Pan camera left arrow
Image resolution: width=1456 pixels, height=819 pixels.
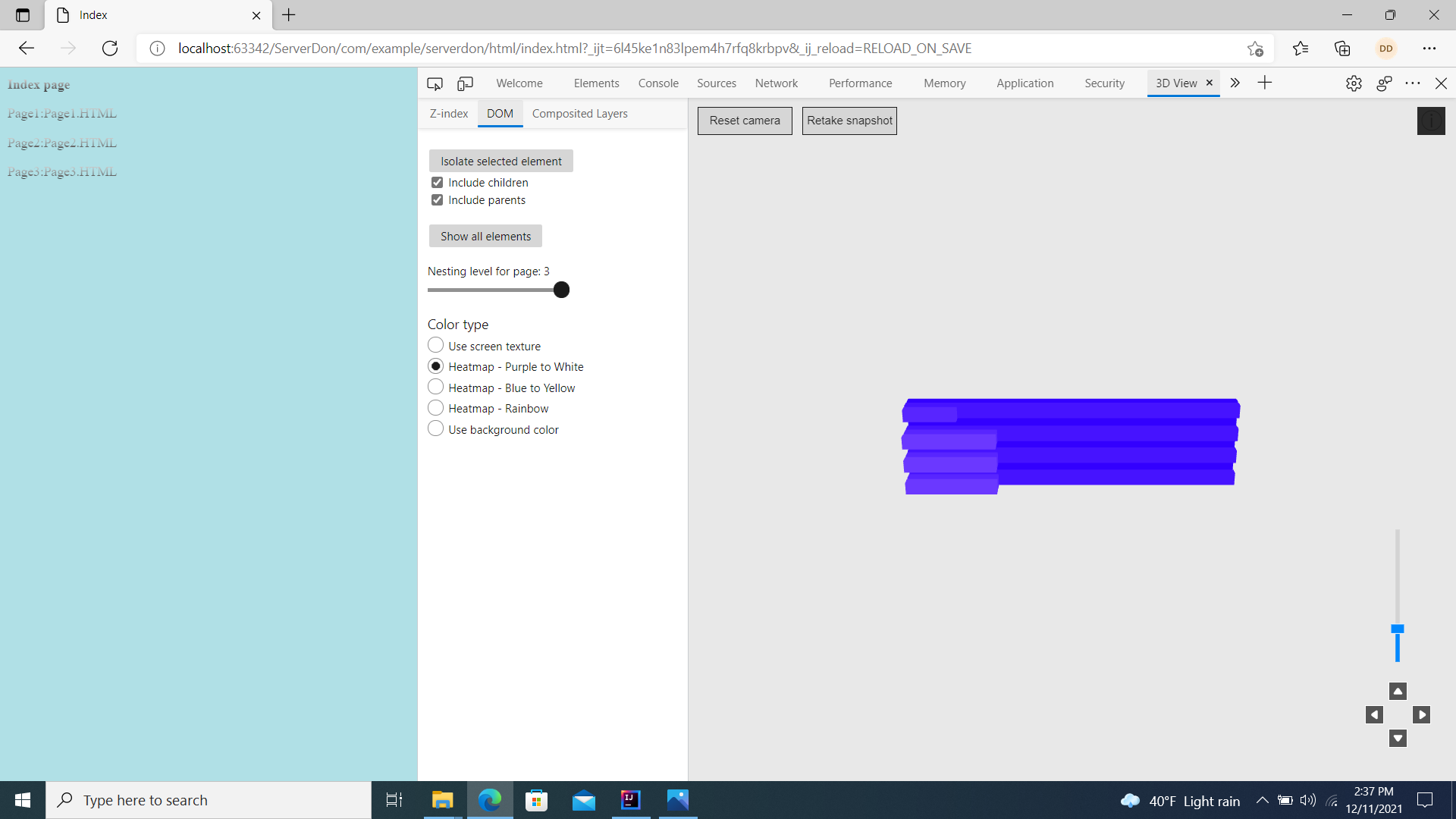1374,714
